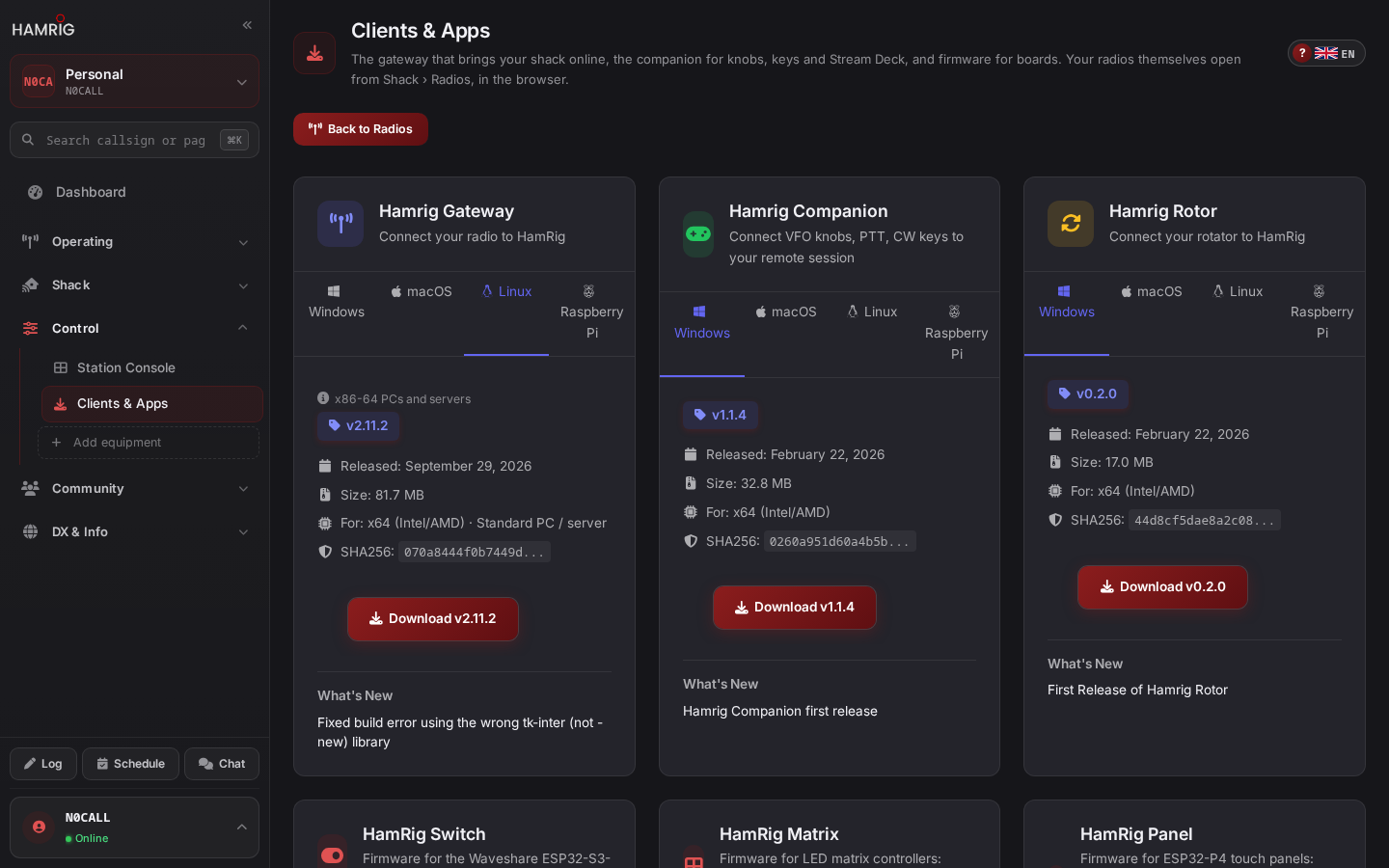Select Clients & Apps in sidebar
Viewport: 1389px width, 868px height.
(x=151, y=404)
